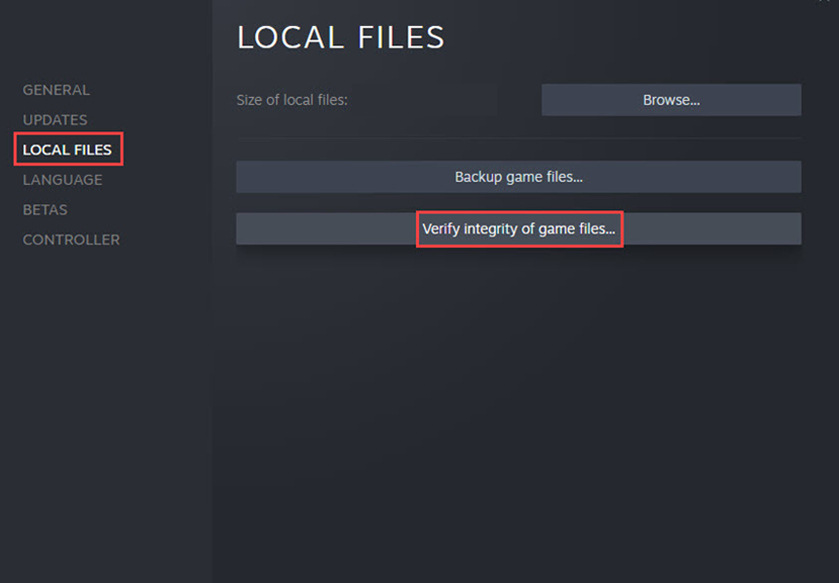This screenshot has width=839, height=583.
Task: Click the LOCAL FILES page heading
Action: pyautogui.click(x=340, y=37)
